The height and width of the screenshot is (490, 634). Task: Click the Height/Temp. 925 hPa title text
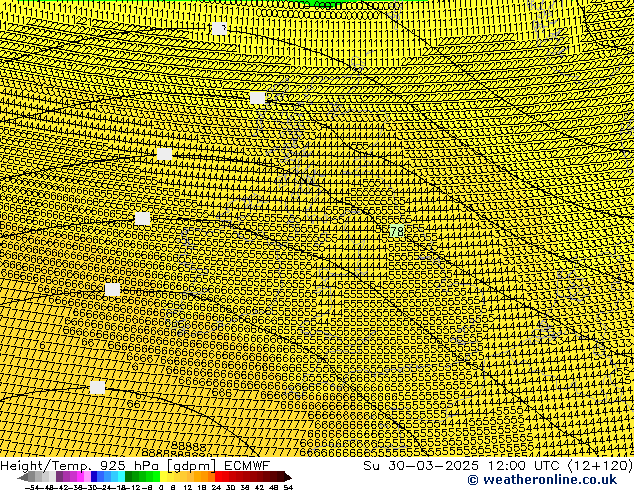point(98,465)
